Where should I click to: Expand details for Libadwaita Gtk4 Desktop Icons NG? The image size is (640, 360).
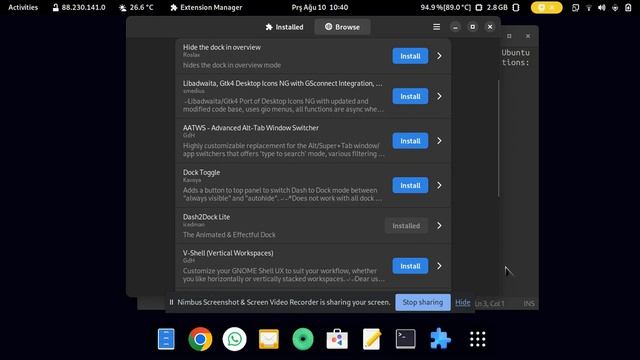[439, 96]
